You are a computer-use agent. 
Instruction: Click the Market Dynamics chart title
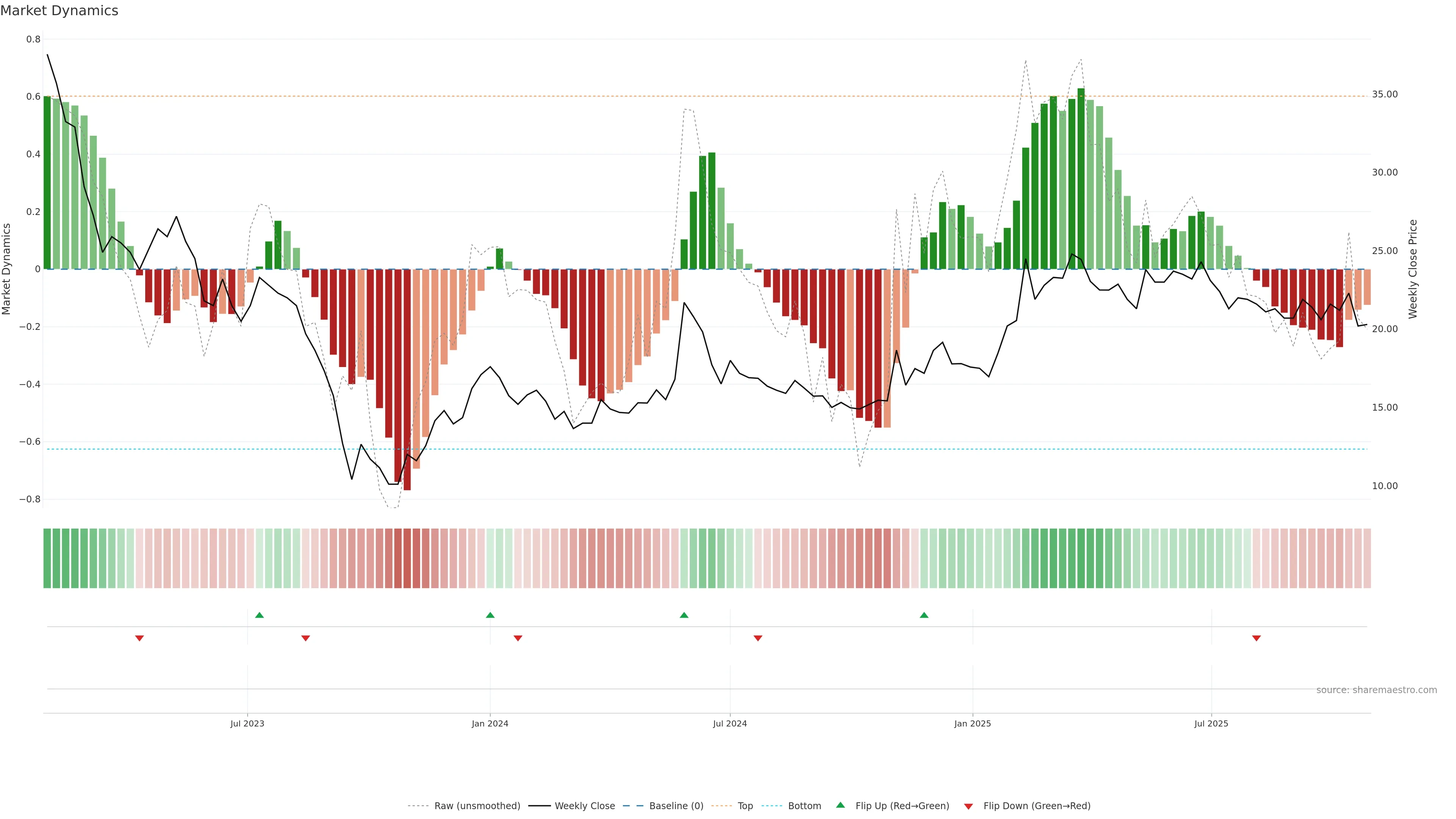point(60,11)
